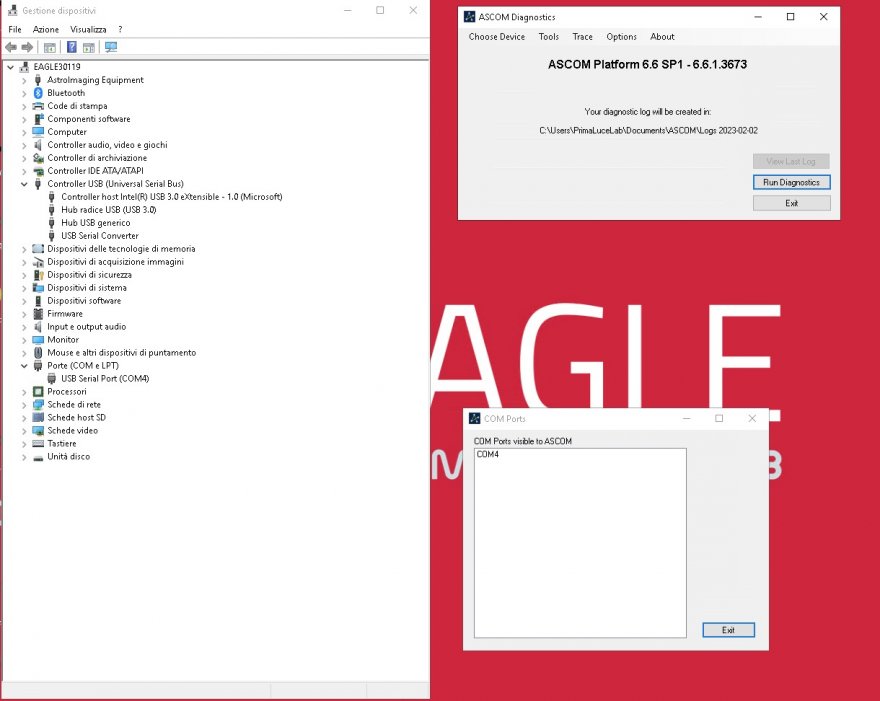880x701 pixels.
Task: Select the USB Serial Port (COM4) plug icon
Action: [x=52, y=378]
